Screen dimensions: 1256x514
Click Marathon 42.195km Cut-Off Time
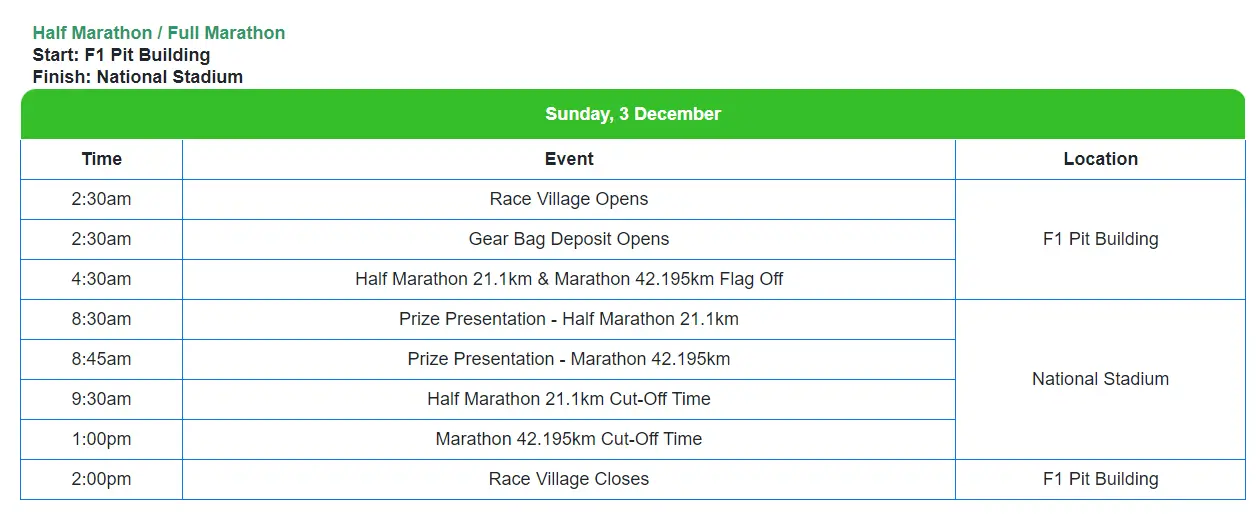pos(569,439)
